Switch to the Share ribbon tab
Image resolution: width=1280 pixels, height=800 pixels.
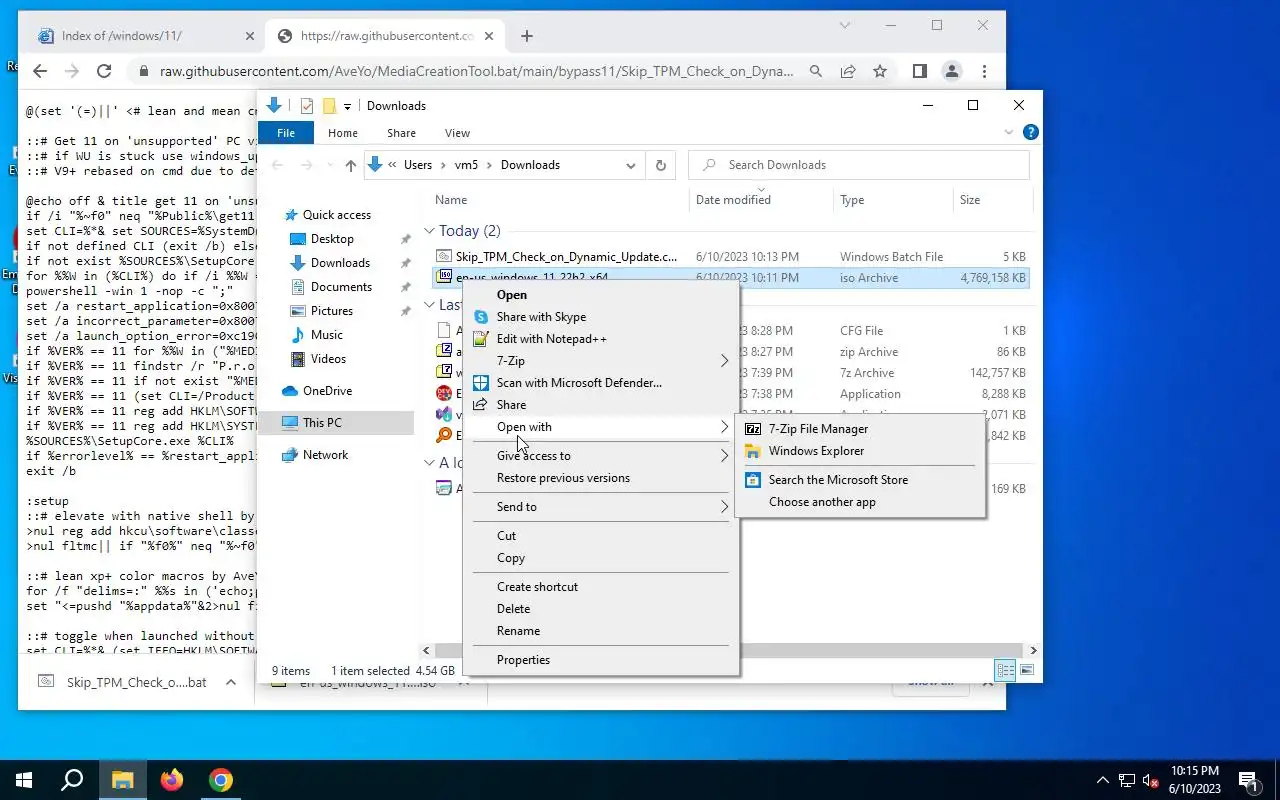(401, 133)
